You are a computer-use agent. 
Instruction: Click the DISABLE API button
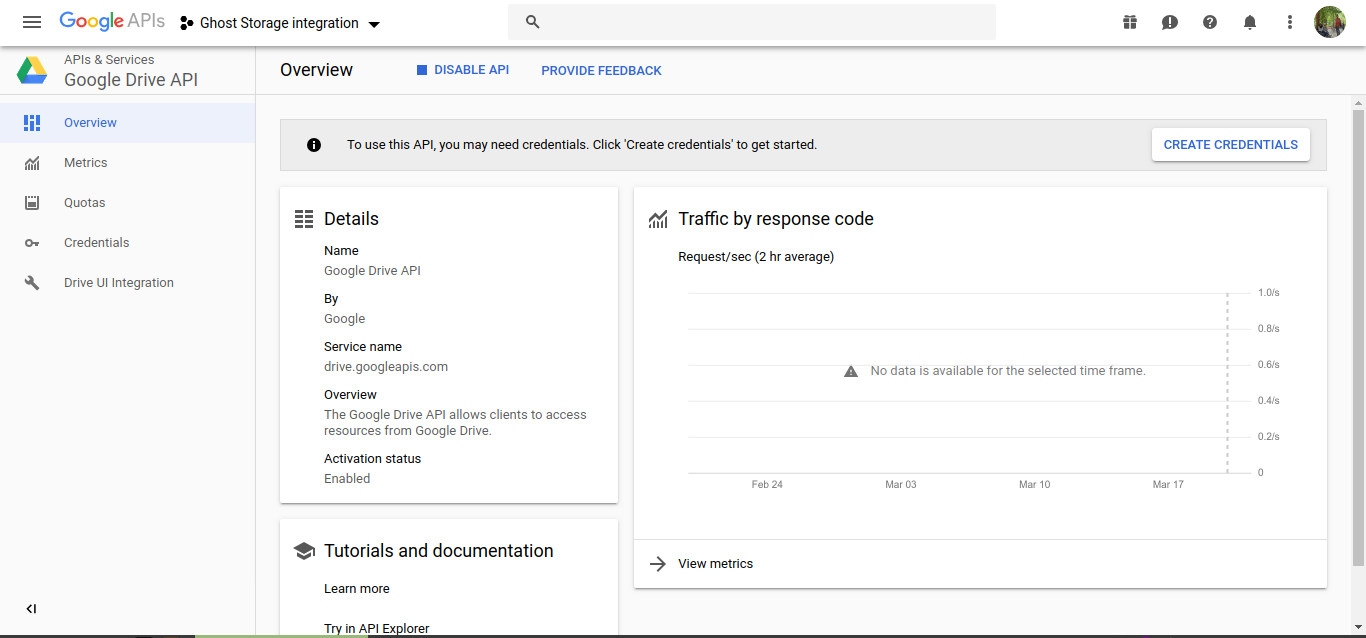pyautogui.click(x=463, y=70)
